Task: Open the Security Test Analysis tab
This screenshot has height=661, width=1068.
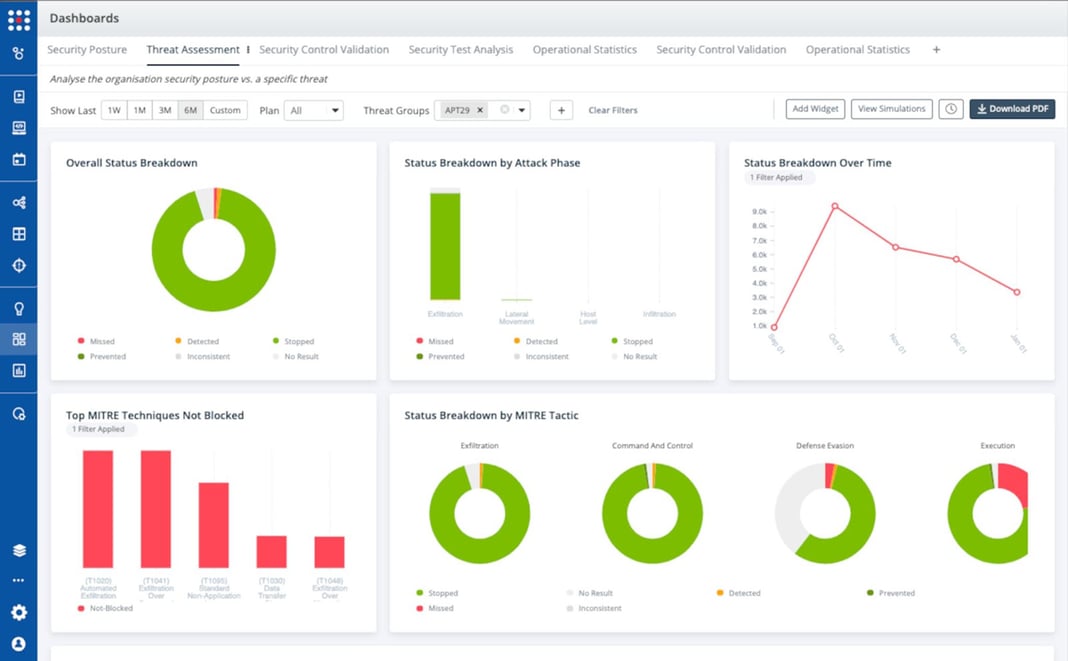Action: click(461, 49)
